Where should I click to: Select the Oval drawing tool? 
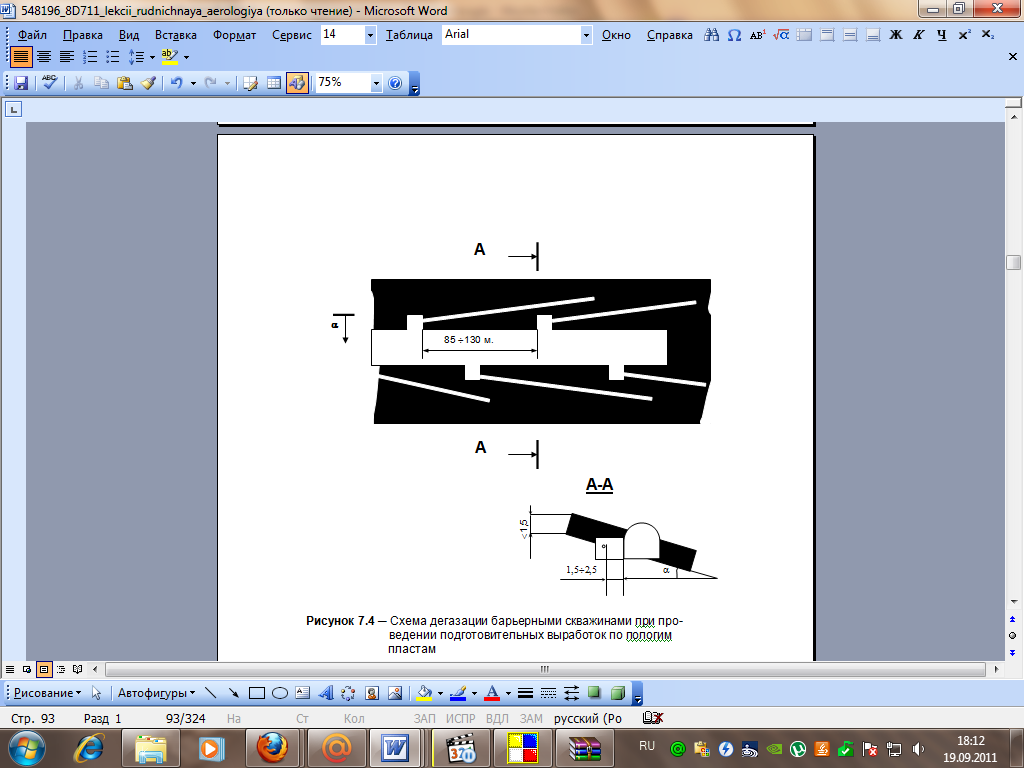point(280,693)
